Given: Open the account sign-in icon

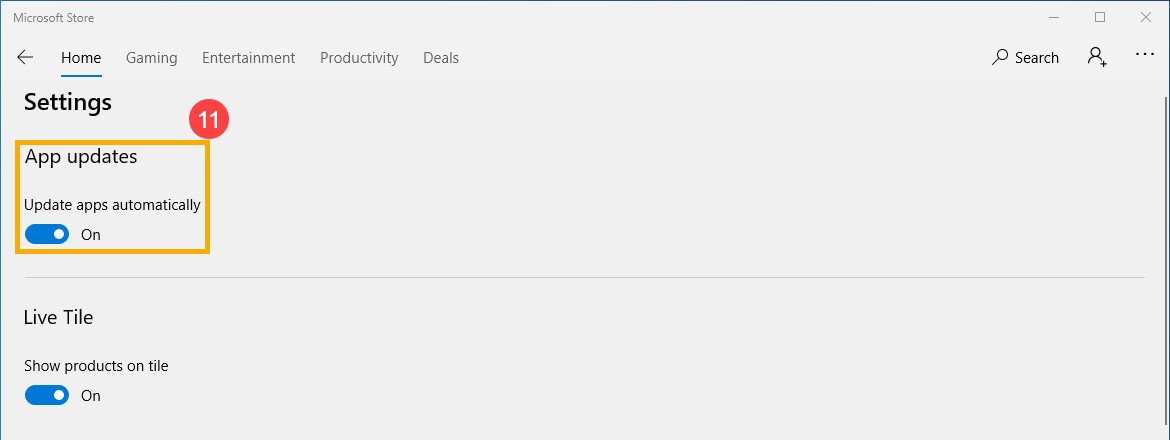Looking at the screenshot, I should pos(1097,57).
